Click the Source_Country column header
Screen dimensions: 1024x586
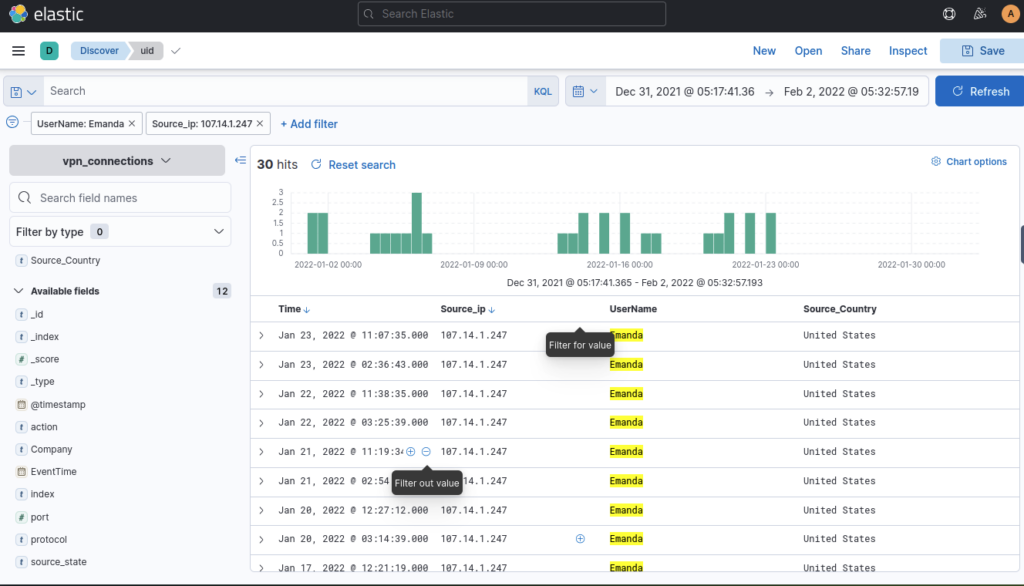click(x=840, y=309)
